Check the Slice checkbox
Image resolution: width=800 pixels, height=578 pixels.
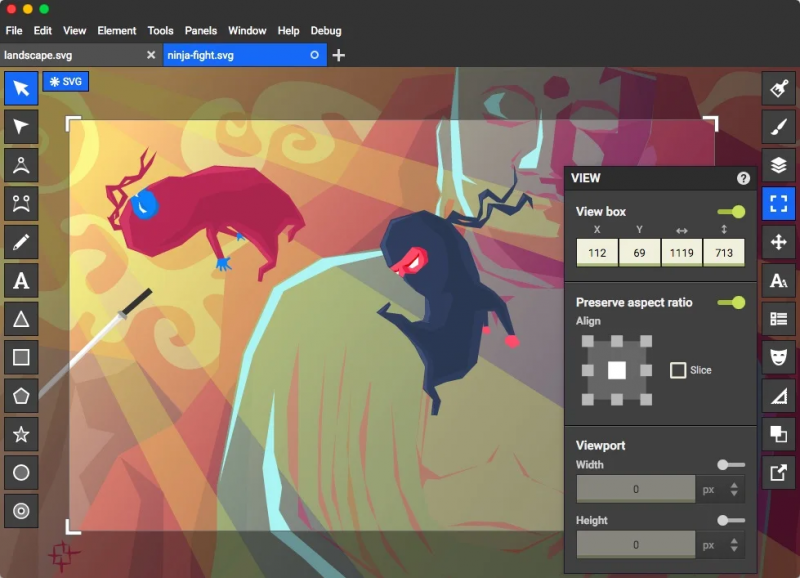click(x=678, y=370)
